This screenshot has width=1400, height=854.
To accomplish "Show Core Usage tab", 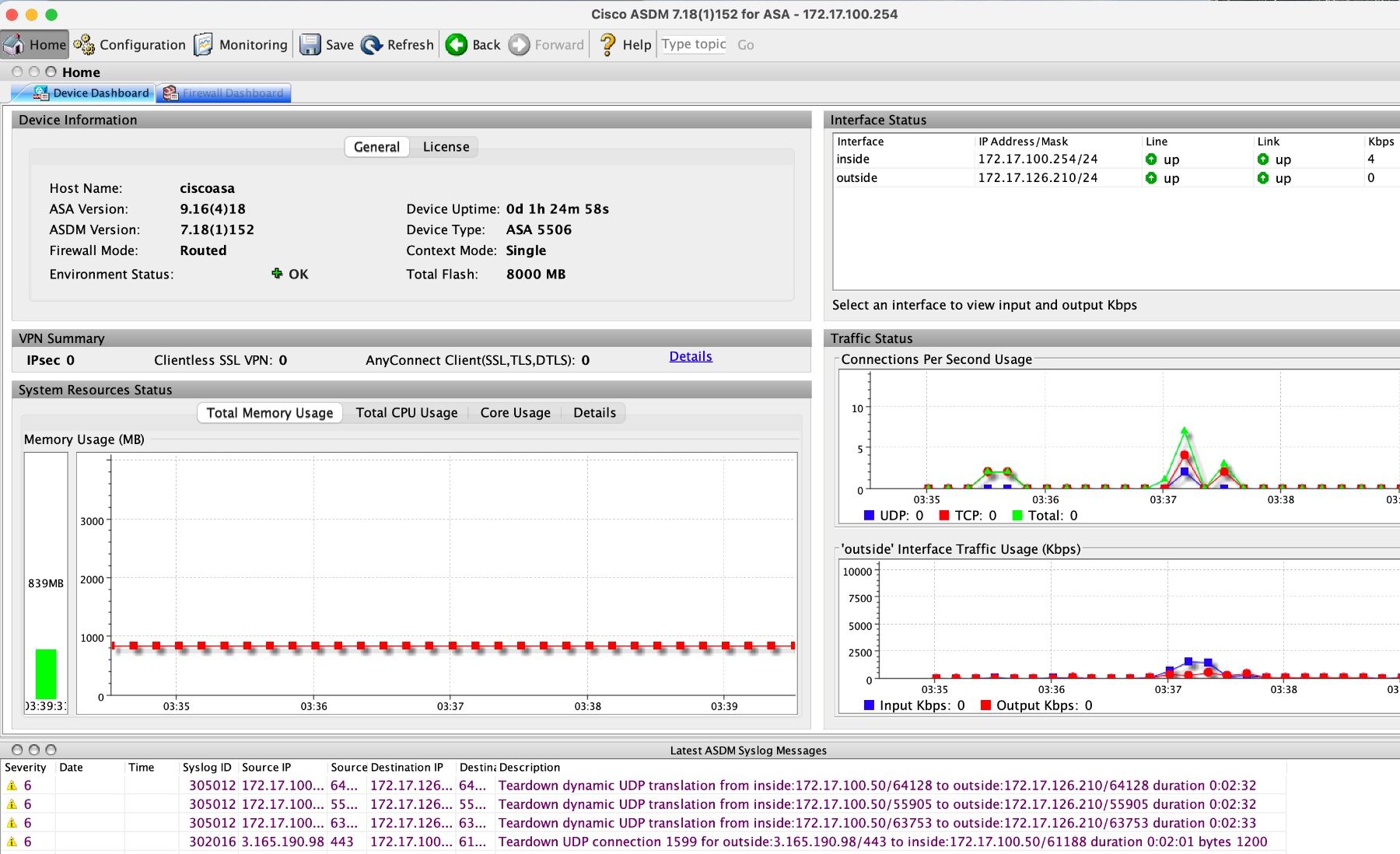I will [x=515, y=413].
